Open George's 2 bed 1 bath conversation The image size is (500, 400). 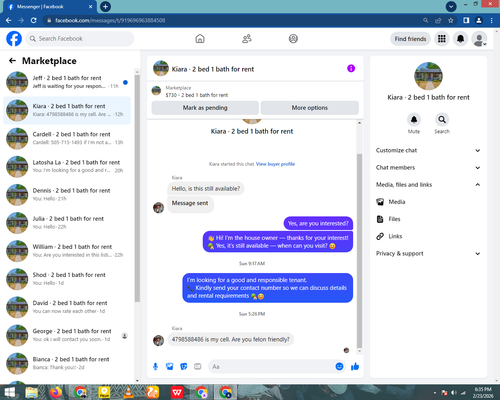tap(67, 335)
